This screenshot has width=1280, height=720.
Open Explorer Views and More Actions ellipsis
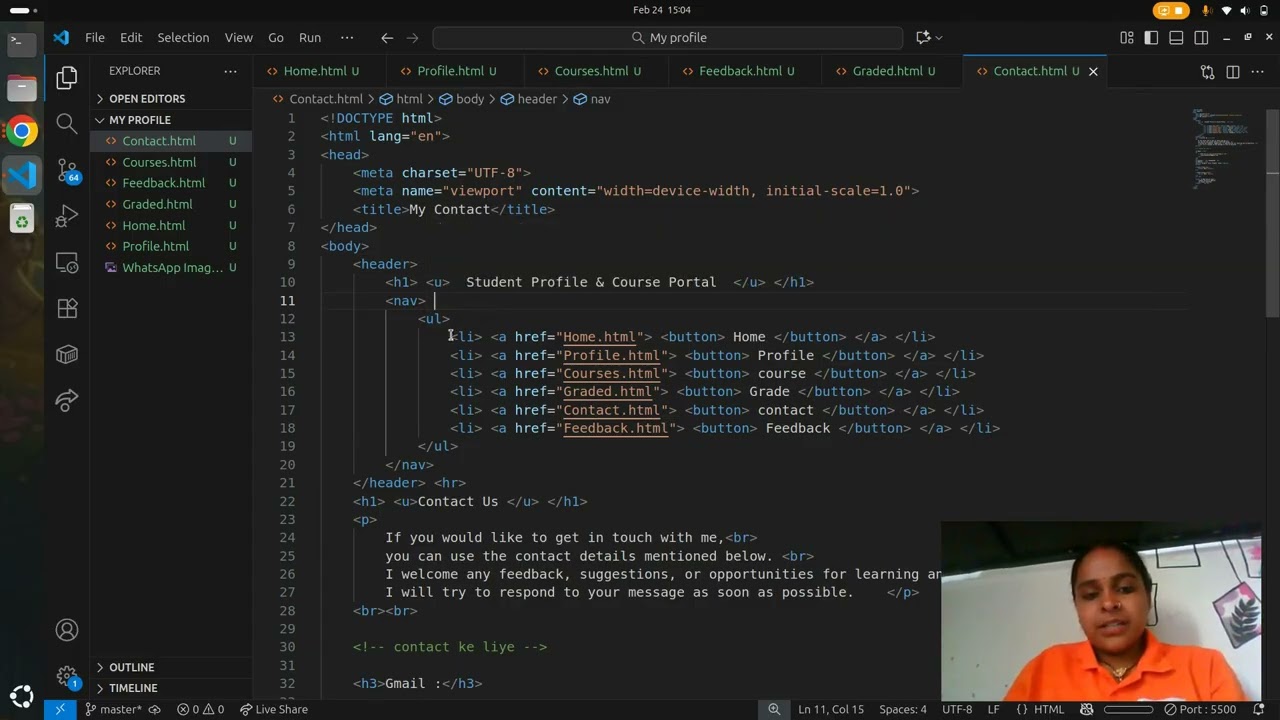(230, 71)
